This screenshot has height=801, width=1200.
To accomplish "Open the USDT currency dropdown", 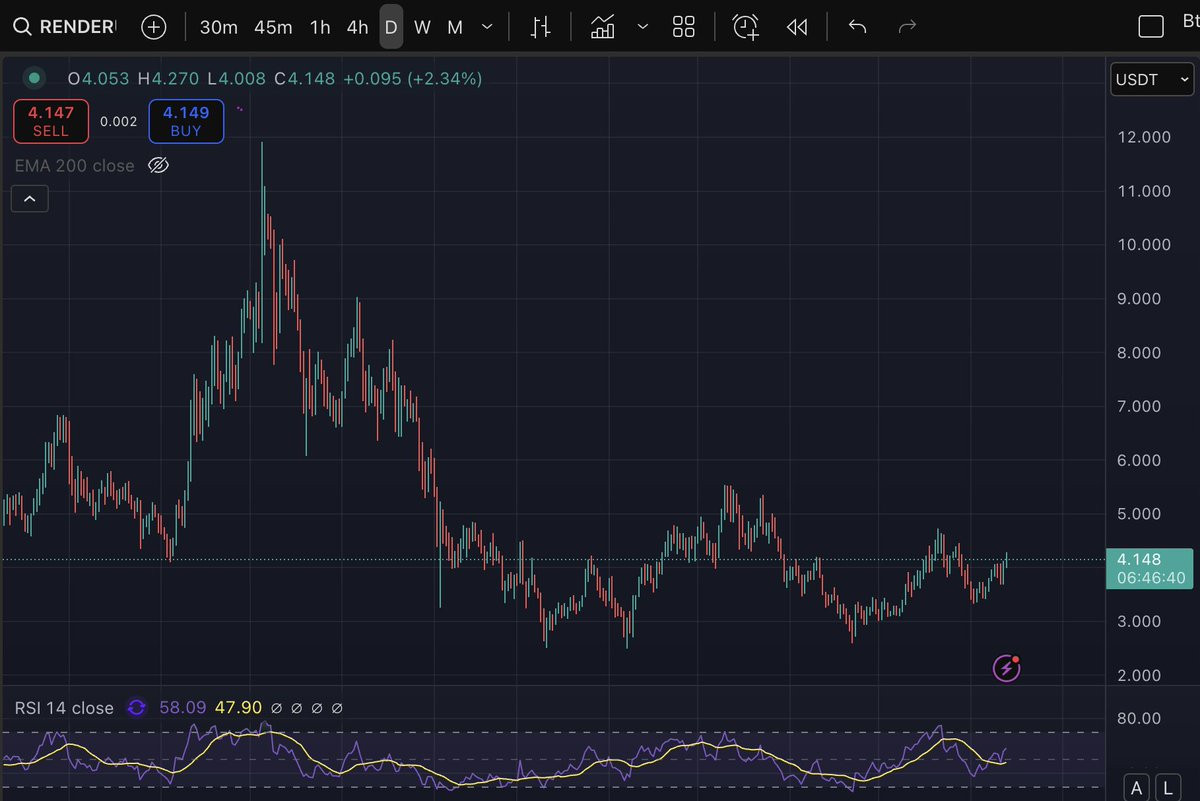I will tap(1152, 79).
